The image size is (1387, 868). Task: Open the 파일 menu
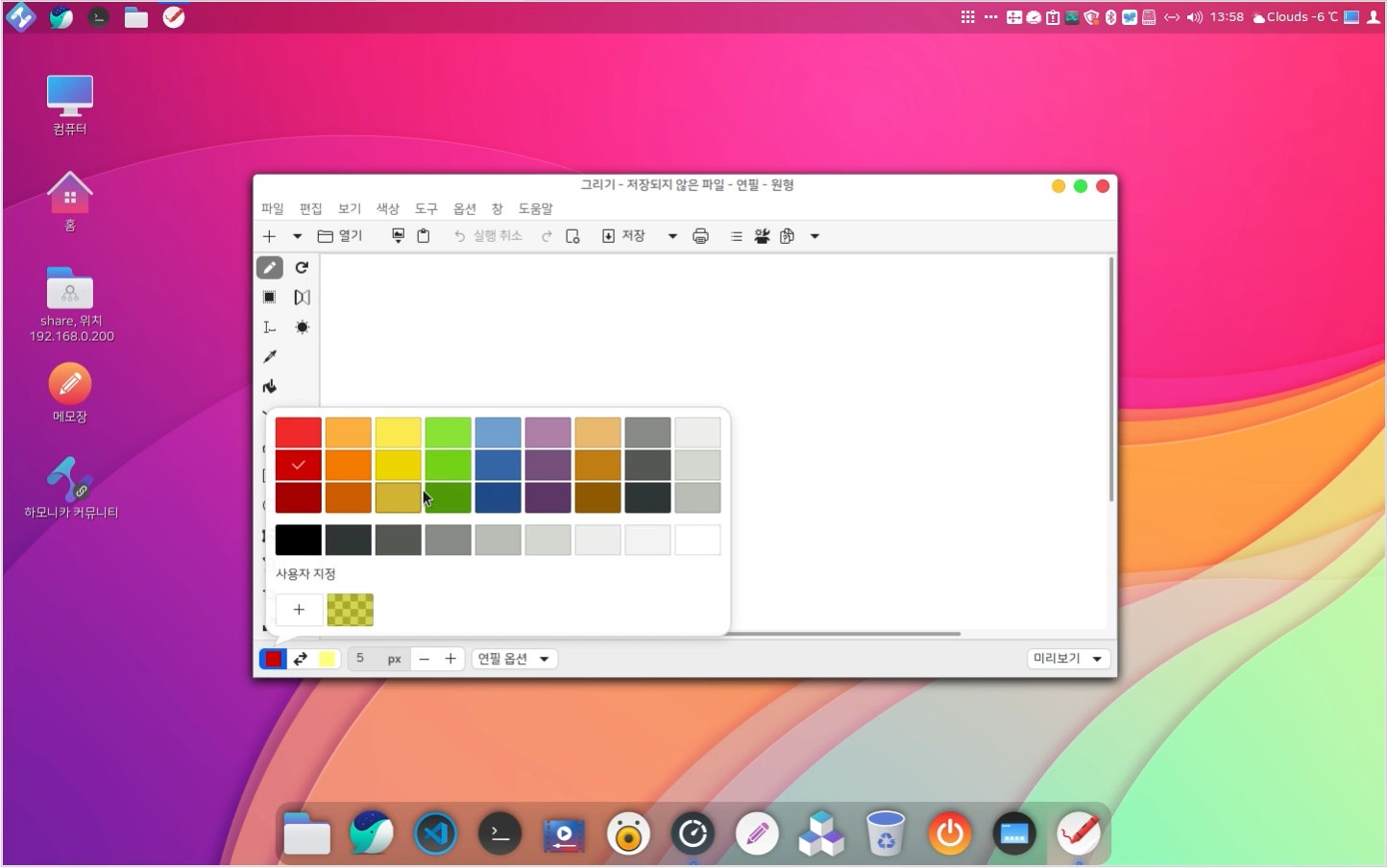coord(273,208)
